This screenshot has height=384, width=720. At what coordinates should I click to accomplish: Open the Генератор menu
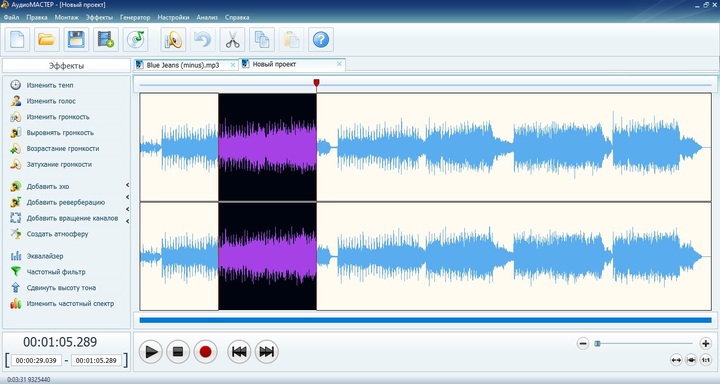[135, 17]
